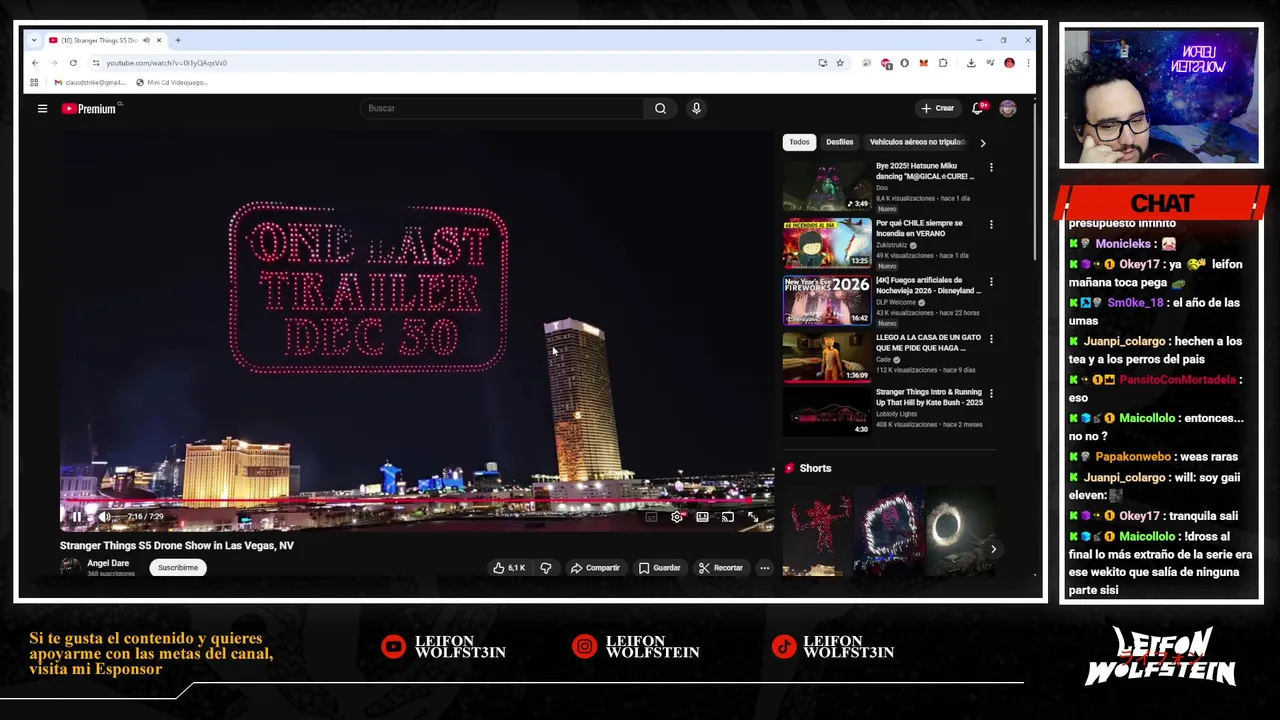Image resolution: width=1280 pixels, height=720 pixels.
Task: Open Fuegos artificiales Disneyland thumbnail
Action: pos(827,300)
